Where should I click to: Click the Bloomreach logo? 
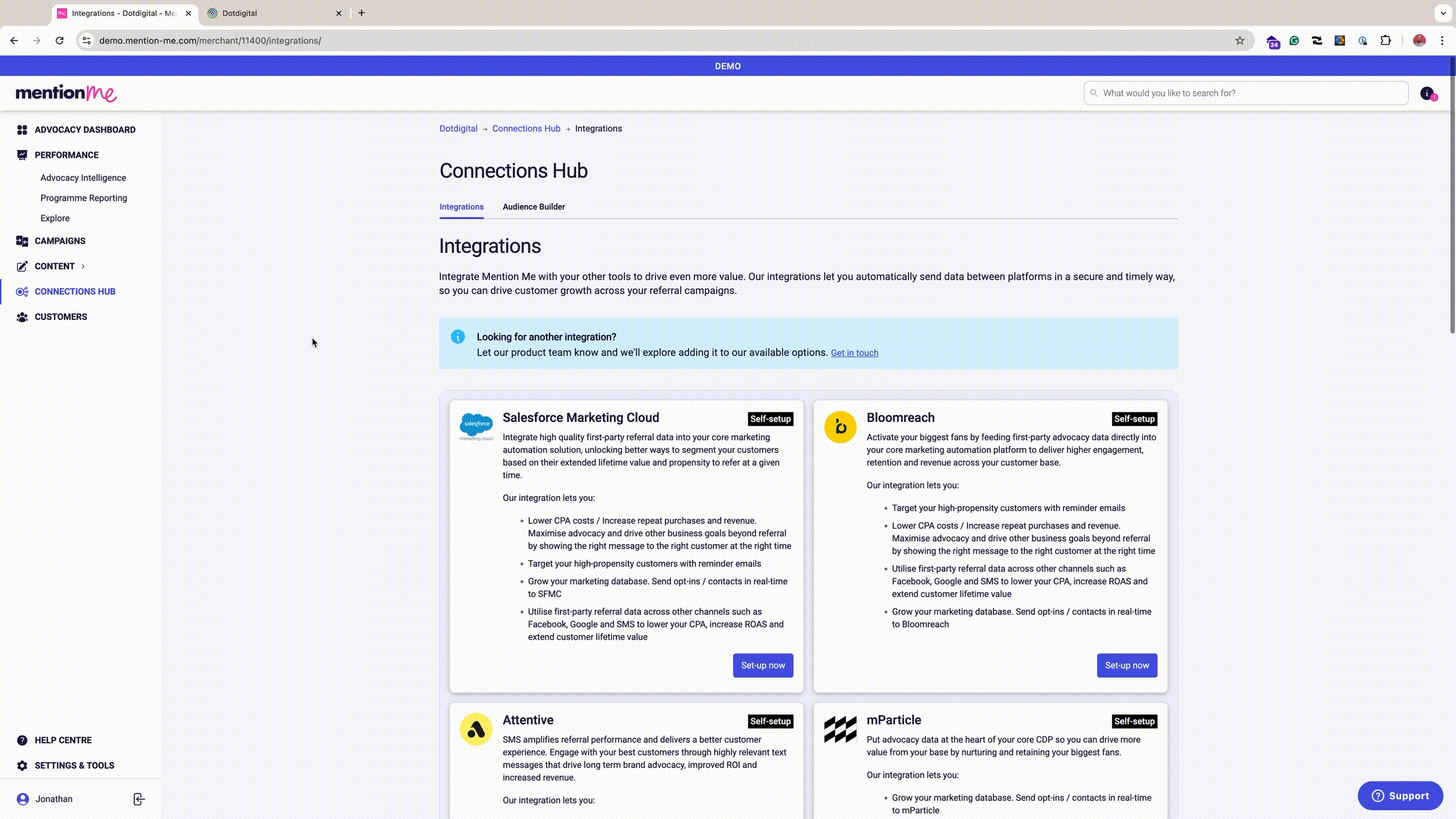point(840,427)
